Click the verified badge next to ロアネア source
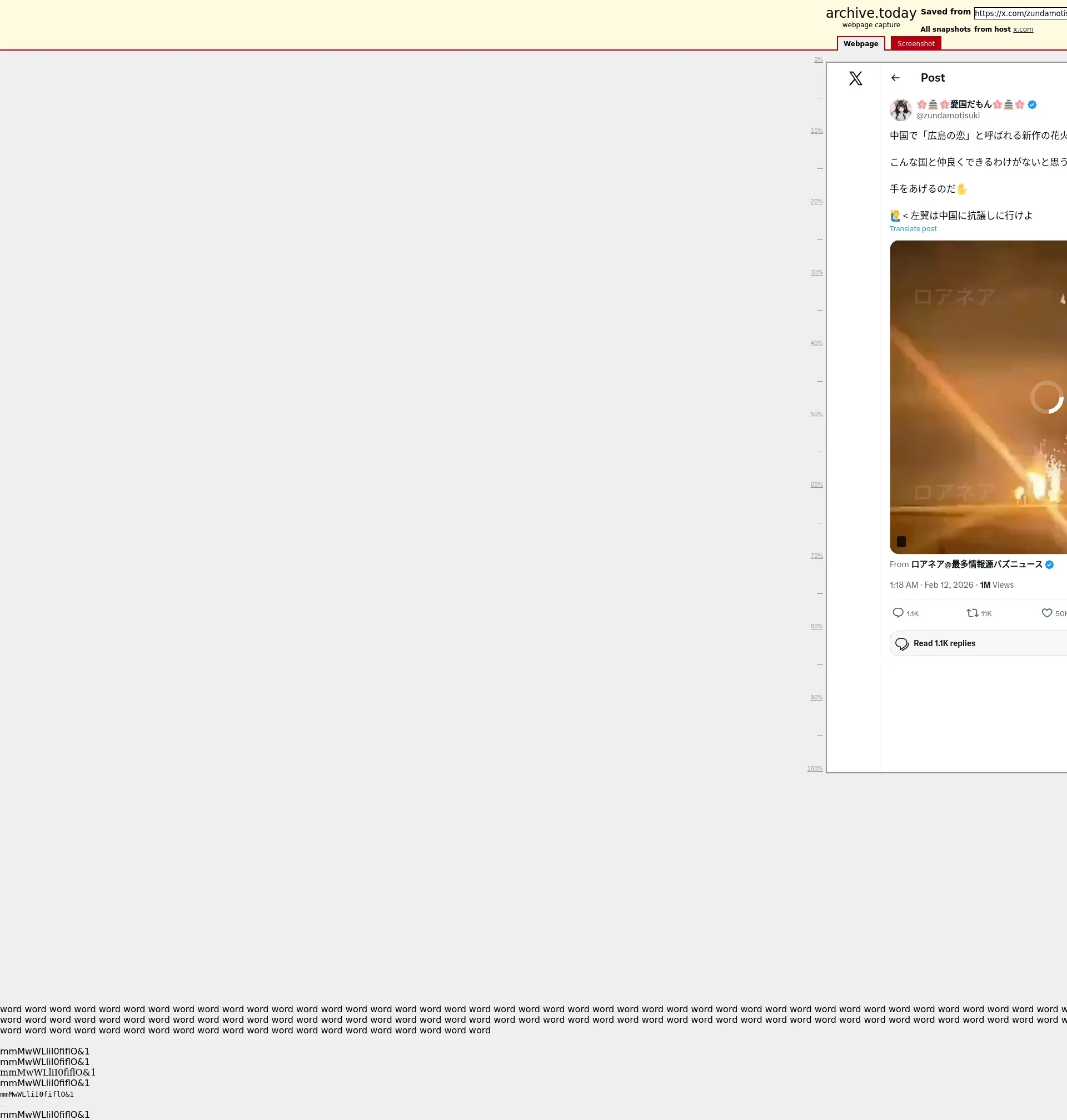The image size is (1067, 1120). click(x=1049, y=564)
